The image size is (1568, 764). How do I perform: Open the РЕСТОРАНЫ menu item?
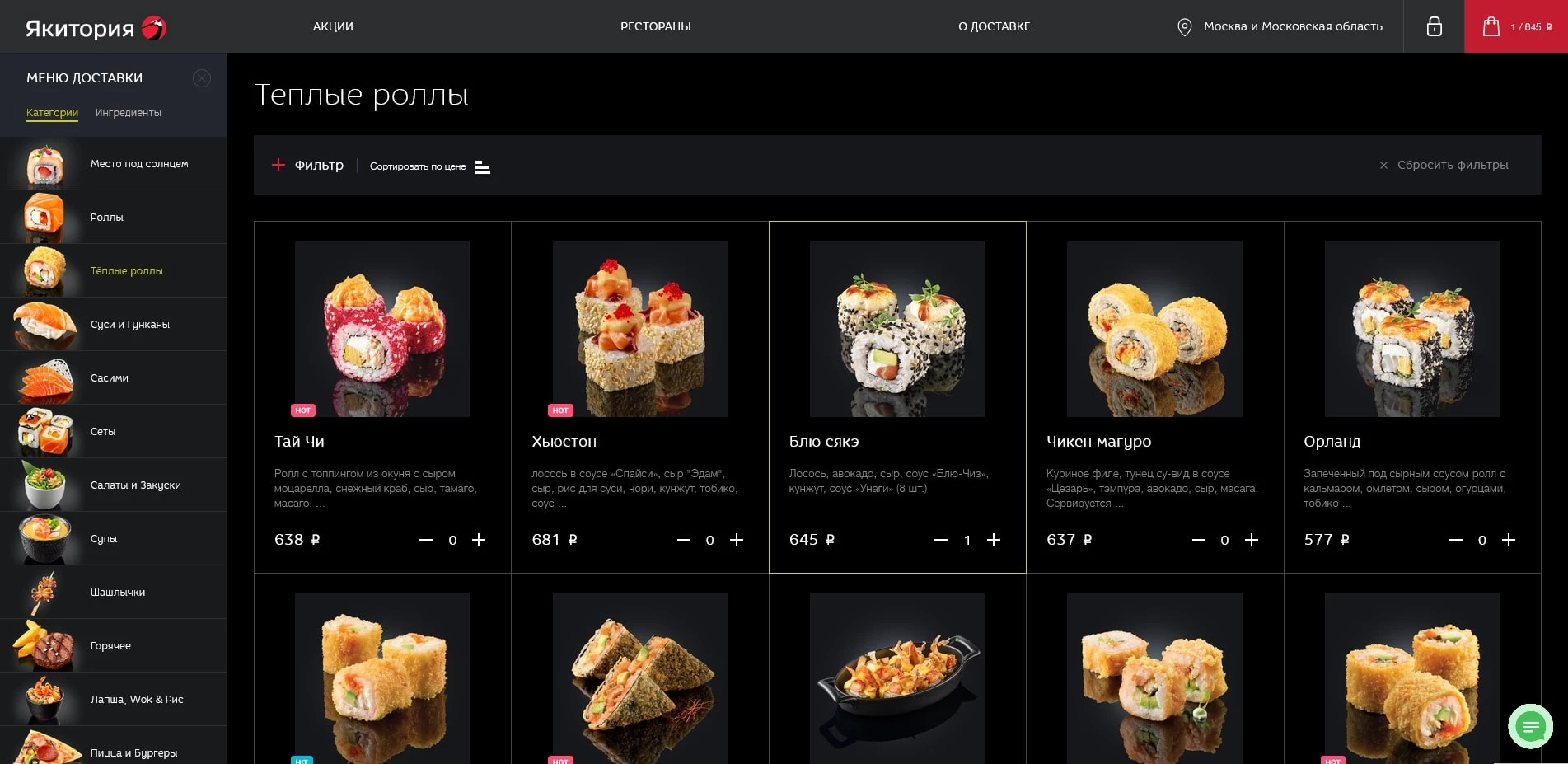click(656, 26)
